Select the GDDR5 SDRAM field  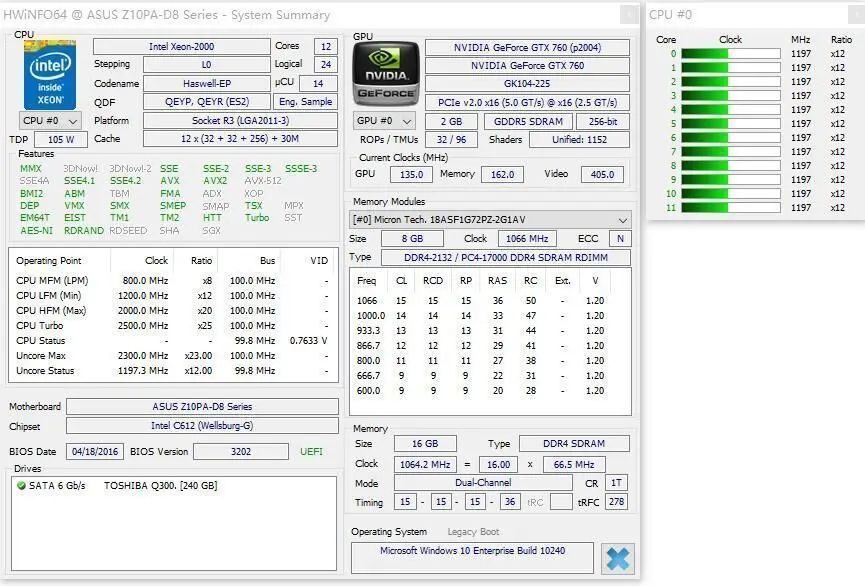point(528,121)
